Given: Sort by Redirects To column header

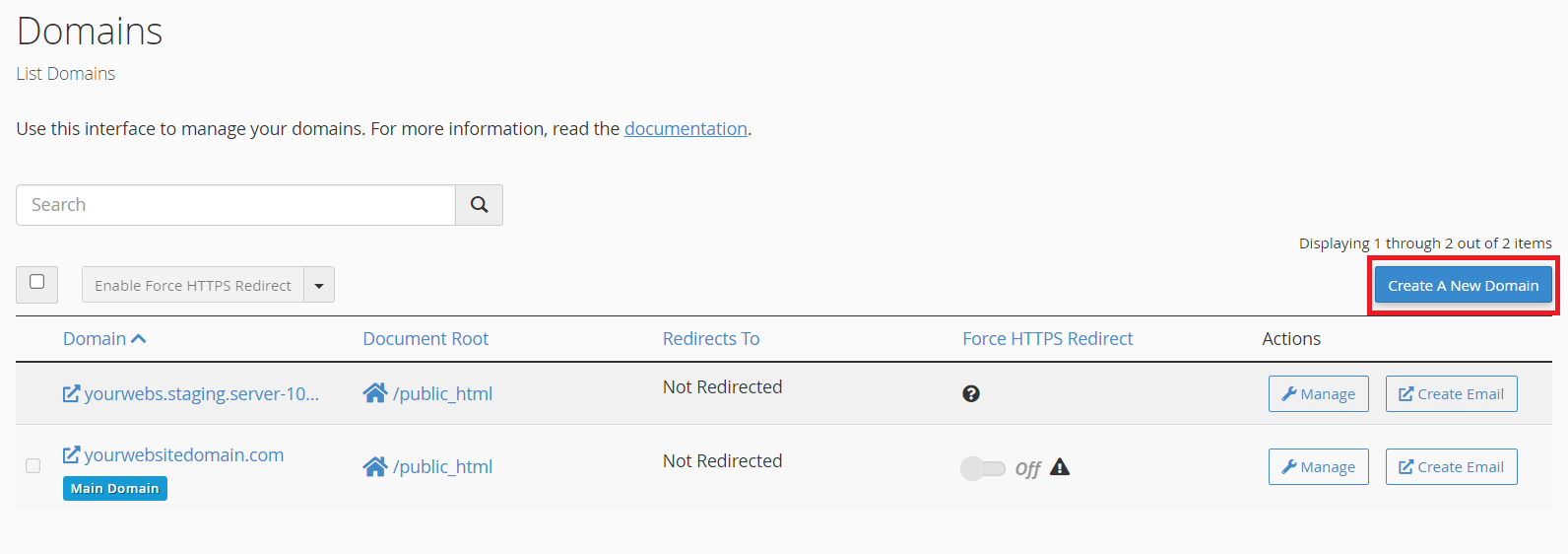Looking at the screenshot, I should [711, 339].
